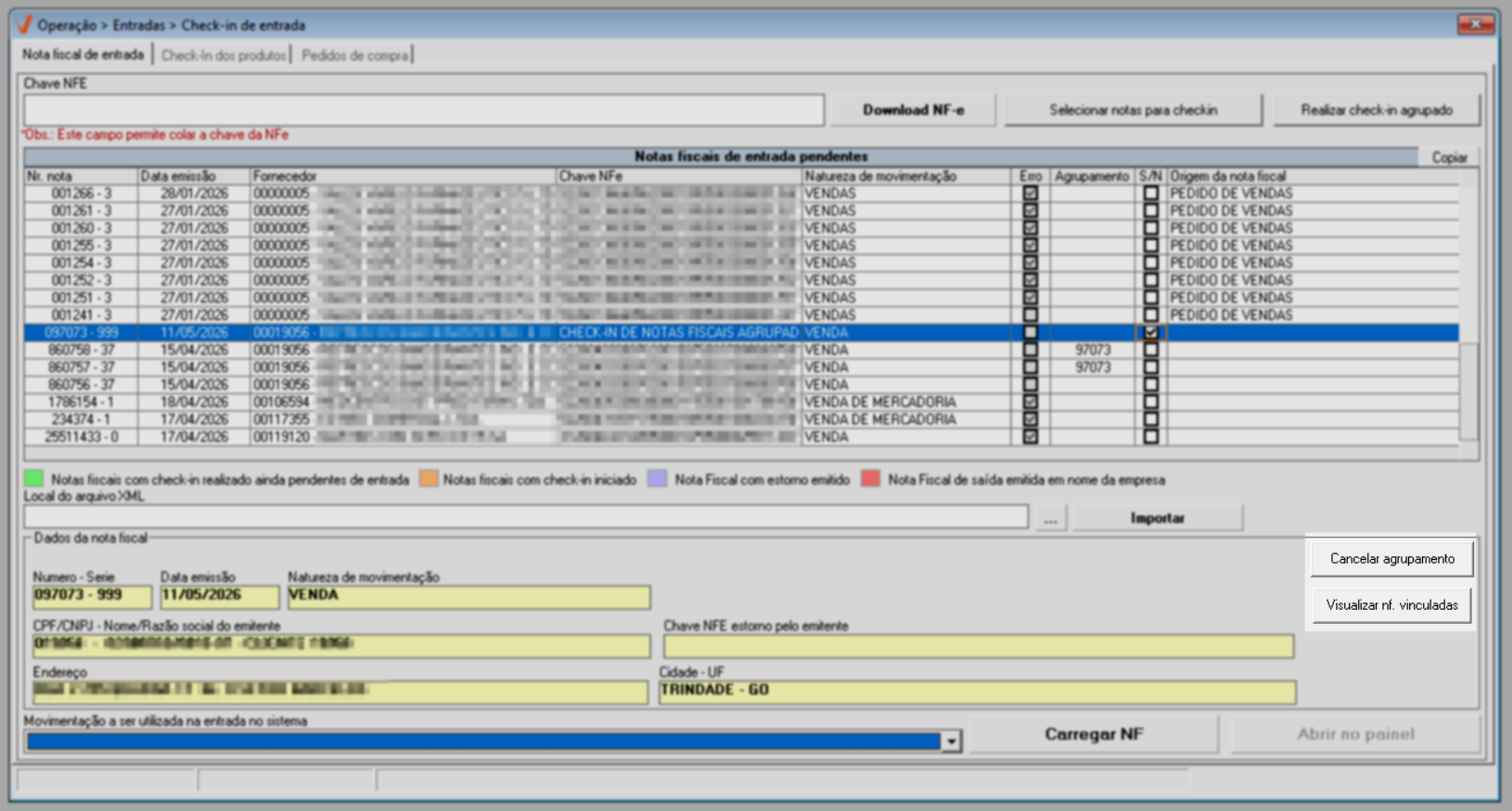The image size is (1512, 811).
Task: Open the Pedidos de compra tab
Action: coord(354,56)
